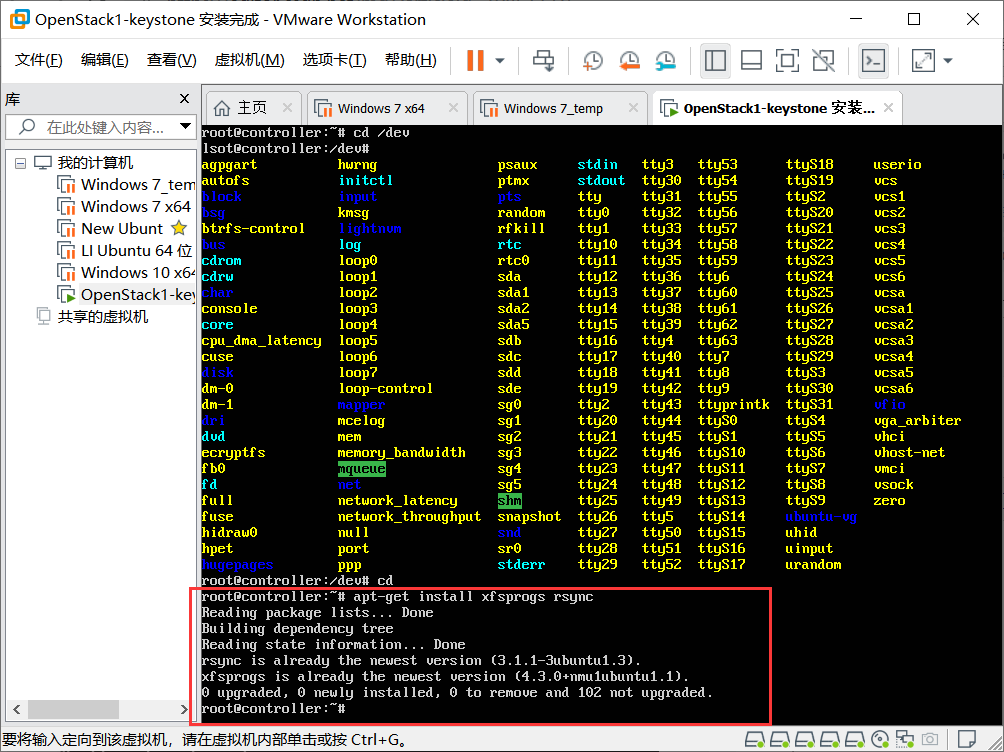Open the 帮助(H) menu
This screenshot has height=752, width=1004.
coord(410,60)
